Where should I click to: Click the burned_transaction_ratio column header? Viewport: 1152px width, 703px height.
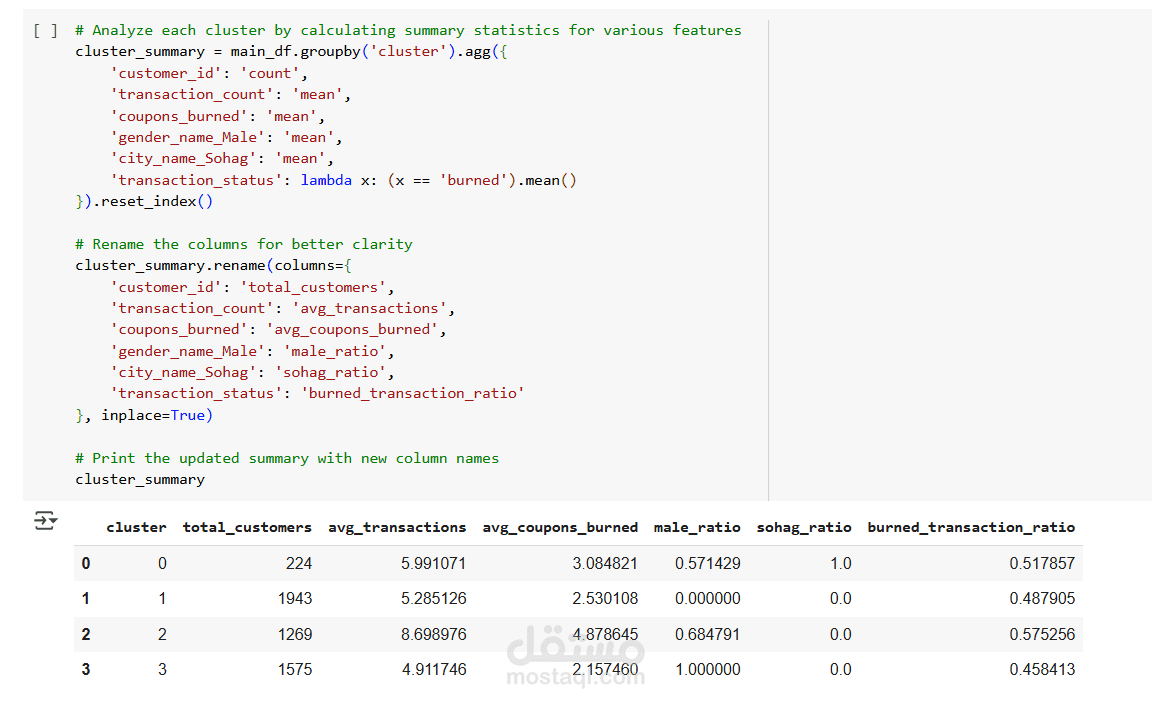tap(971, 527)
